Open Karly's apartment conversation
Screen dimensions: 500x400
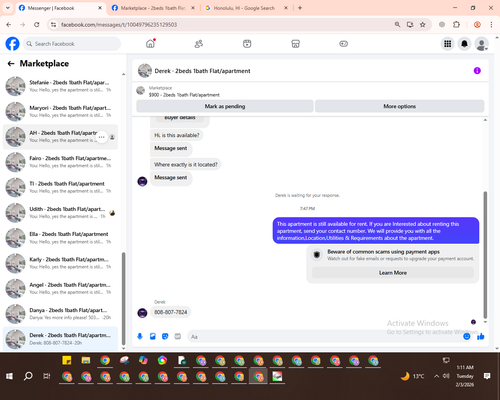pos(60,263)
